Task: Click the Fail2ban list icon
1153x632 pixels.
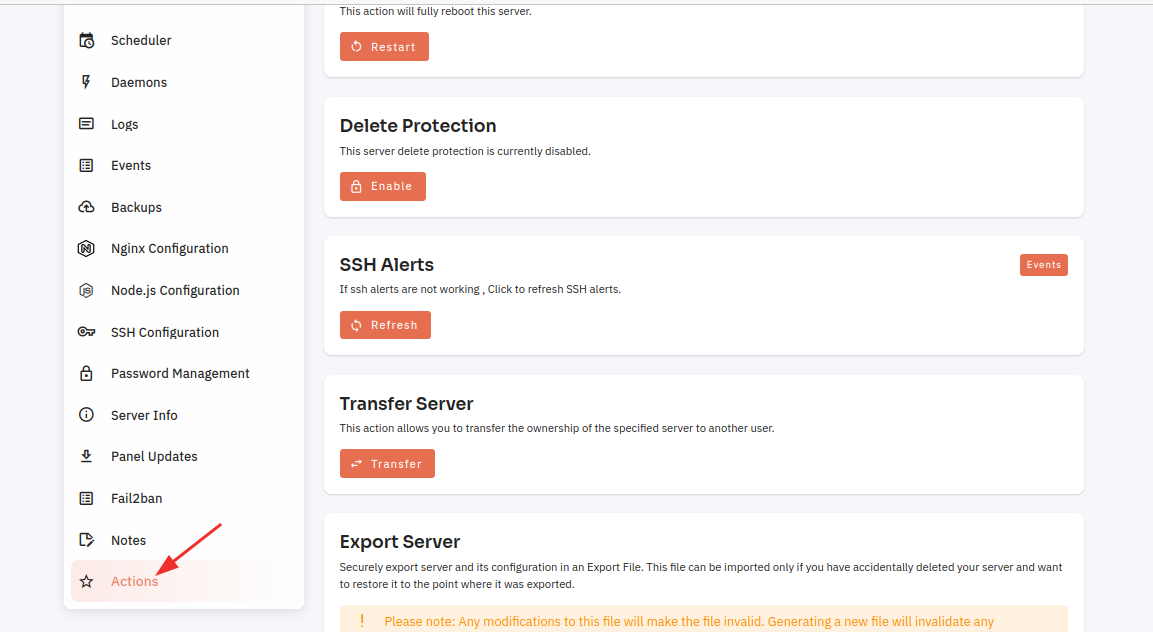Action: pyautogui.click(x=86, y=498)
